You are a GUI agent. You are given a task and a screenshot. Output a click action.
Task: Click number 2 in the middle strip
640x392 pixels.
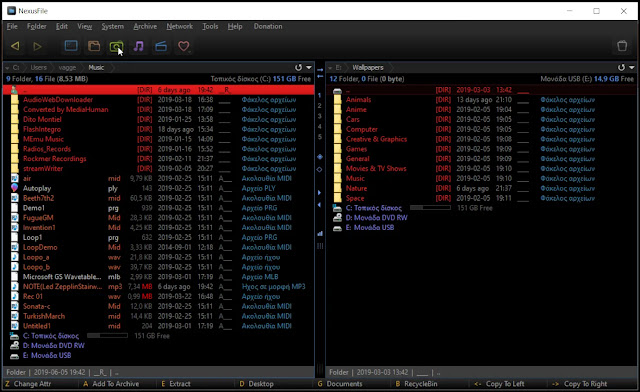[320, 106]
